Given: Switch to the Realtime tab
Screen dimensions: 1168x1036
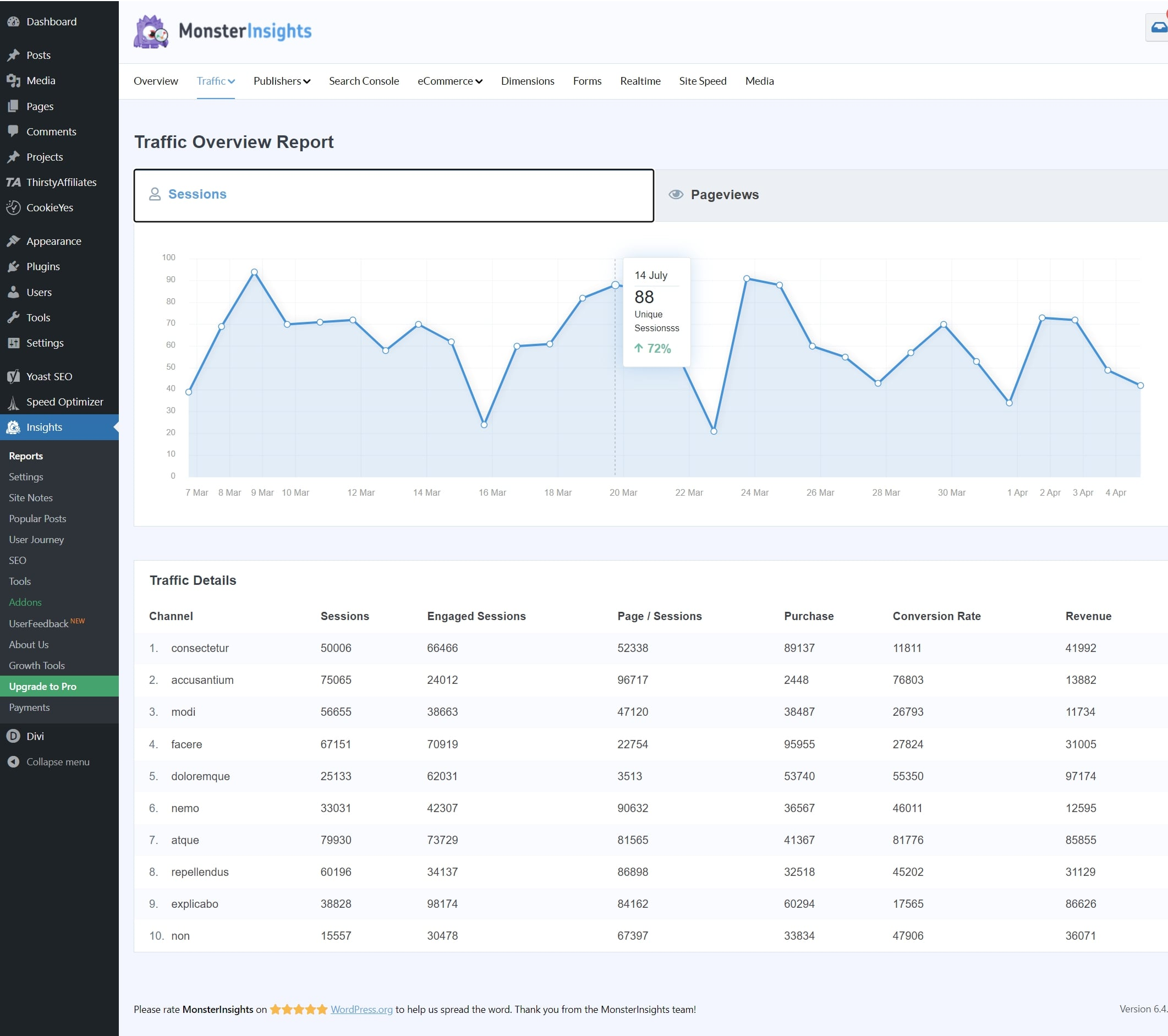Looking at the screenshot, I should (640, 80).
